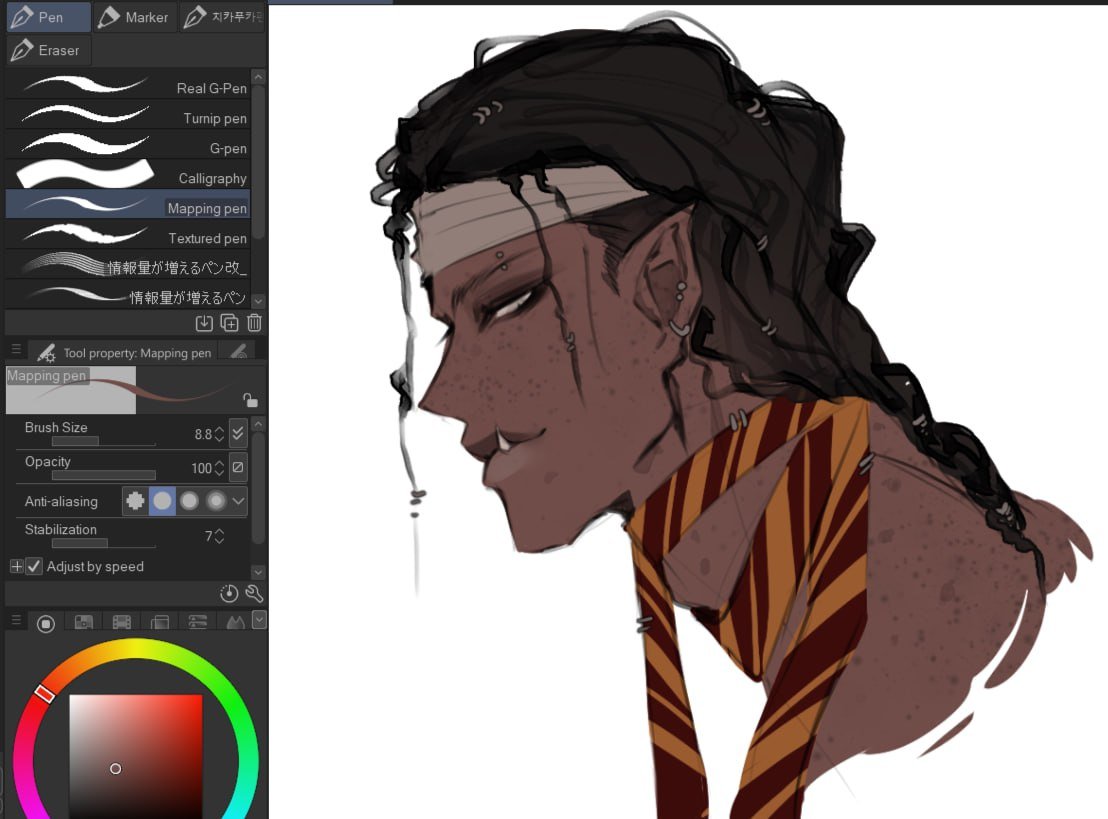
Task: Click the import sub tool material icon
Action: (204, 323)
